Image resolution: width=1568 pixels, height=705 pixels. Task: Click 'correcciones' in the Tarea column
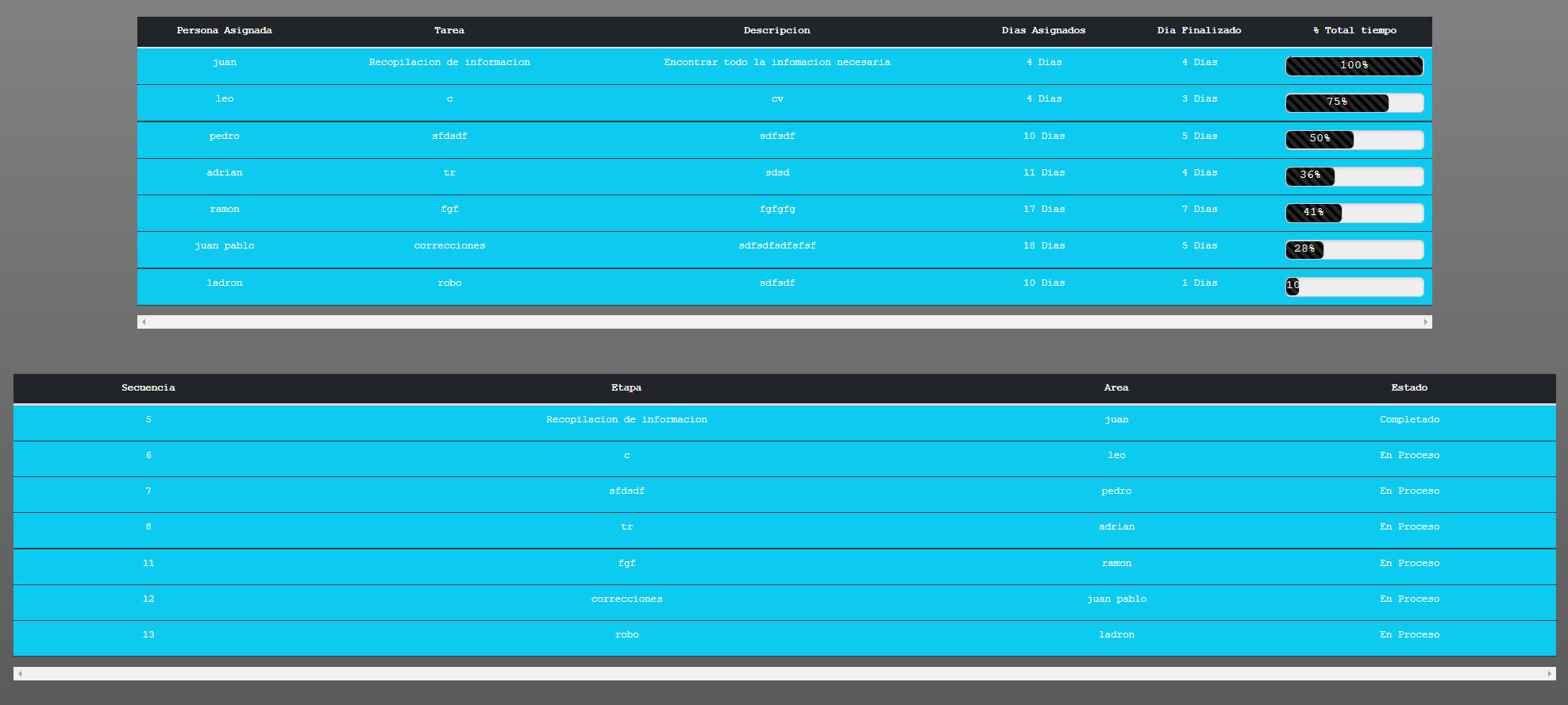(x=449, y=245)
